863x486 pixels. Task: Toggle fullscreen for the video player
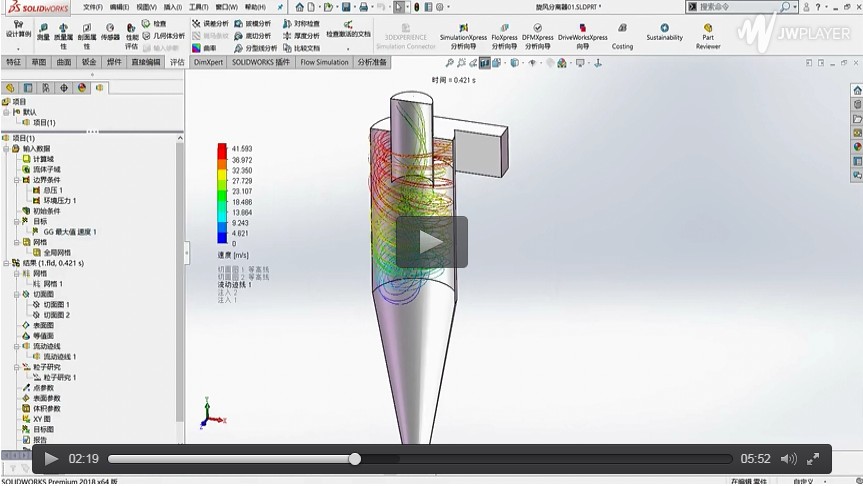point(815,459)
